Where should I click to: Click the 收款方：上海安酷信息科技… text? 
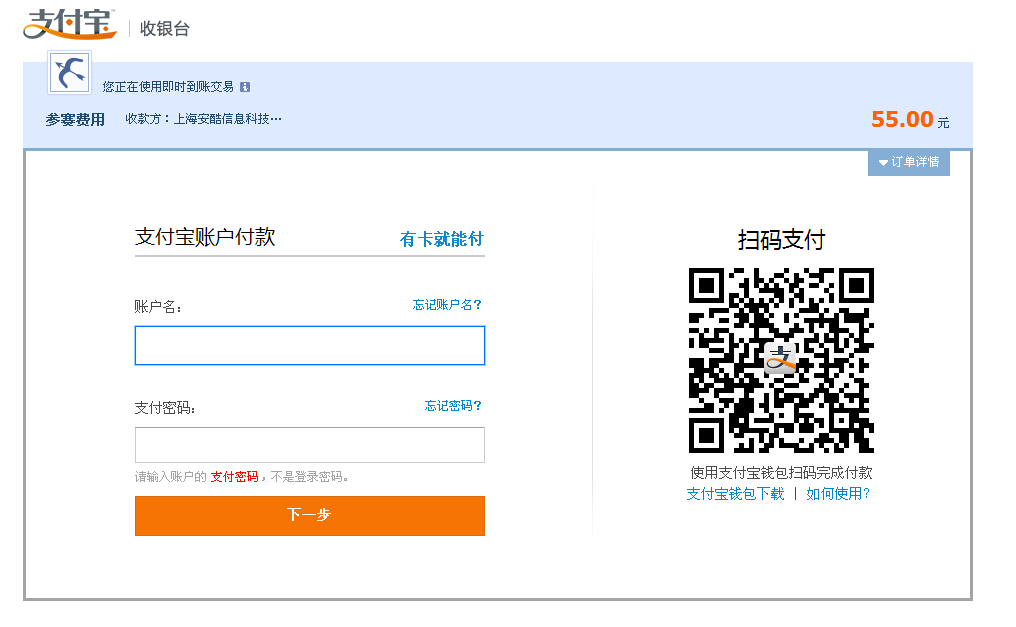[203, 119]
